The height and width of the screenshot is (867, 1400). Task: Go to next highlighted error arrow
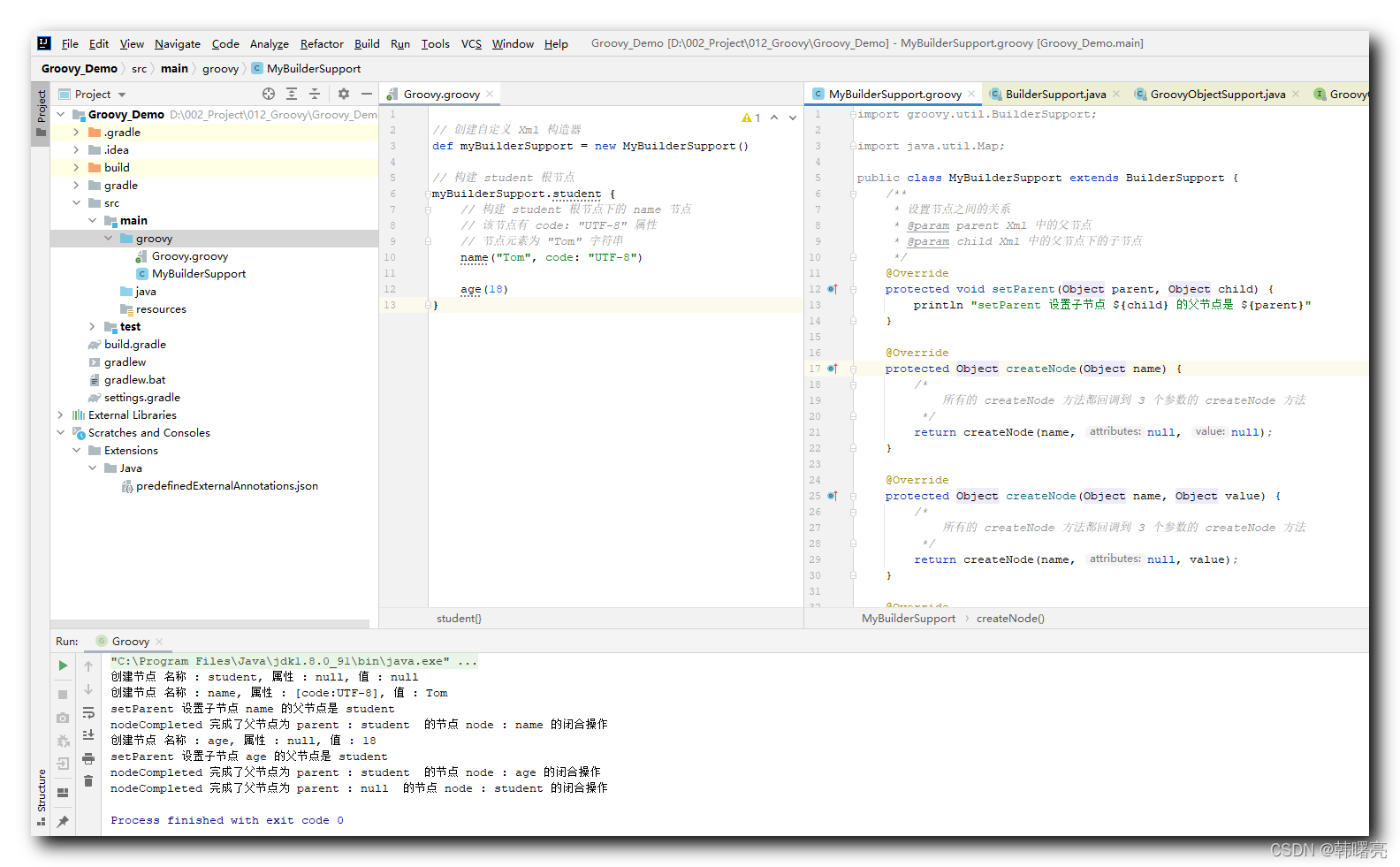click(793, 118)
